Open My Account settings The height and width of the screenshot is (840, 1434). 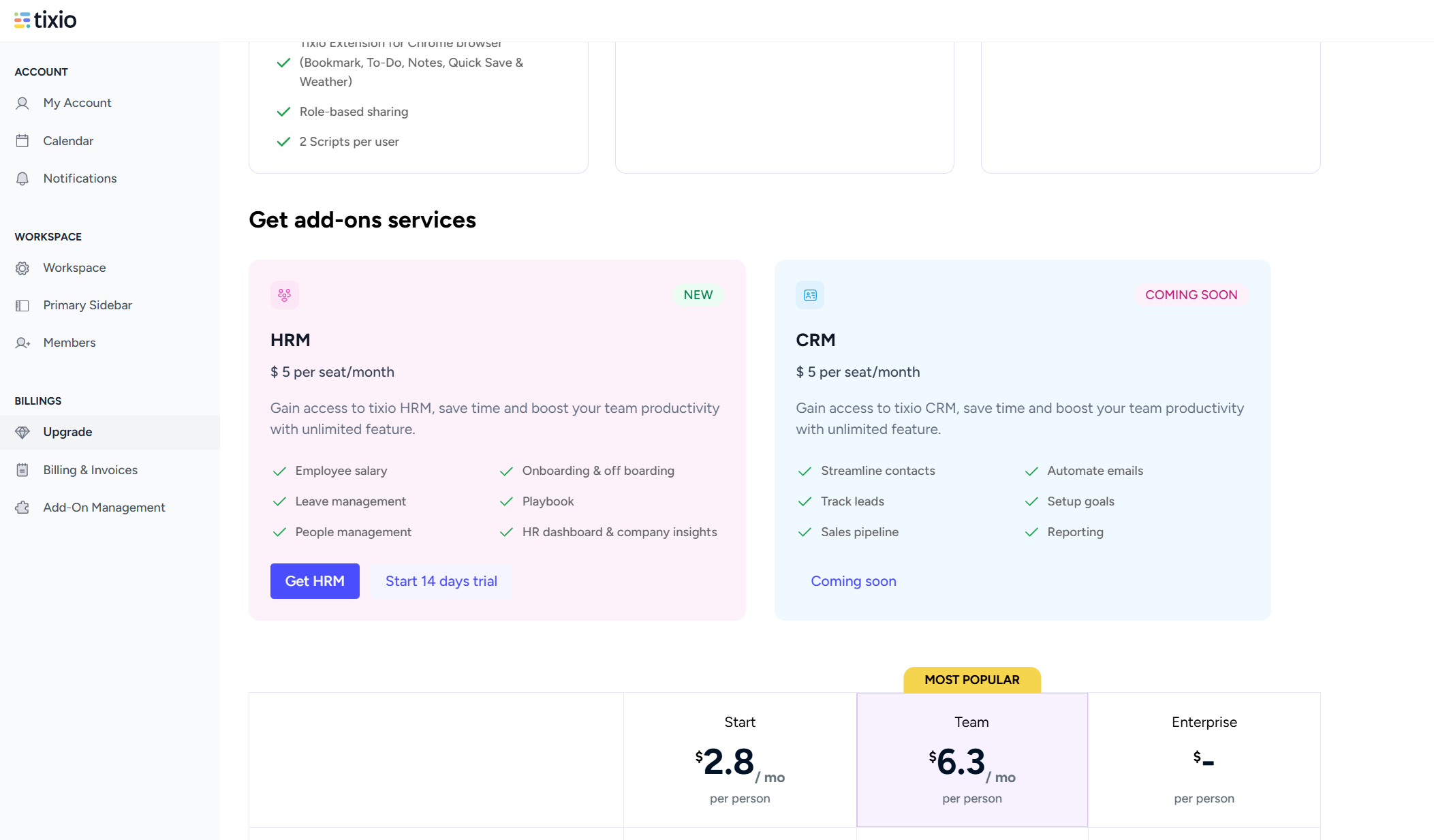[x=110, y=103]
